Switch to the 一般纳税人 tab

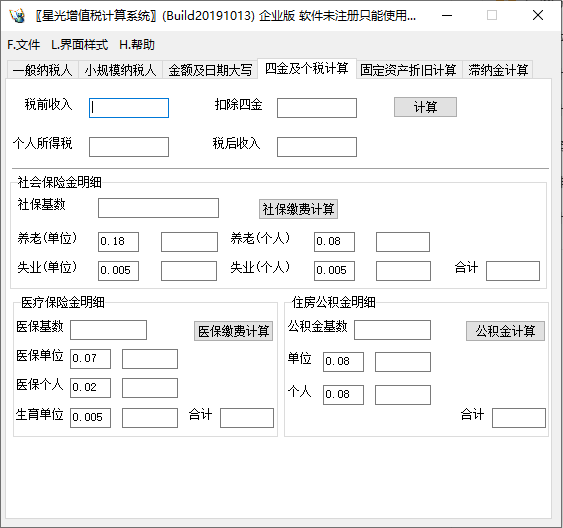click(43, 70)
